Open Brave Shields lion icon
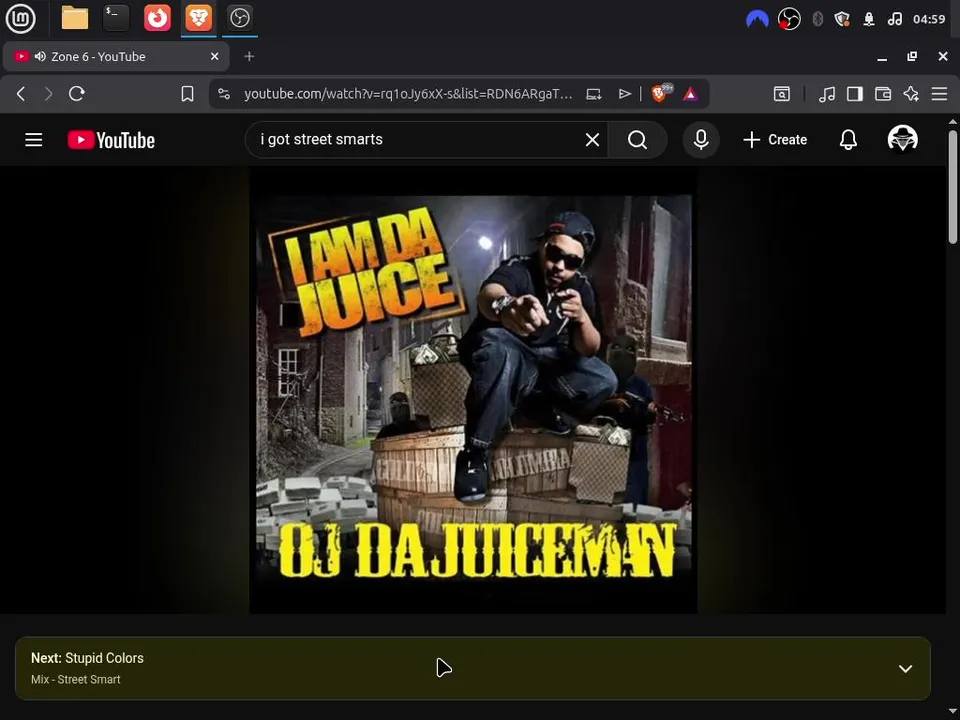 661,93
